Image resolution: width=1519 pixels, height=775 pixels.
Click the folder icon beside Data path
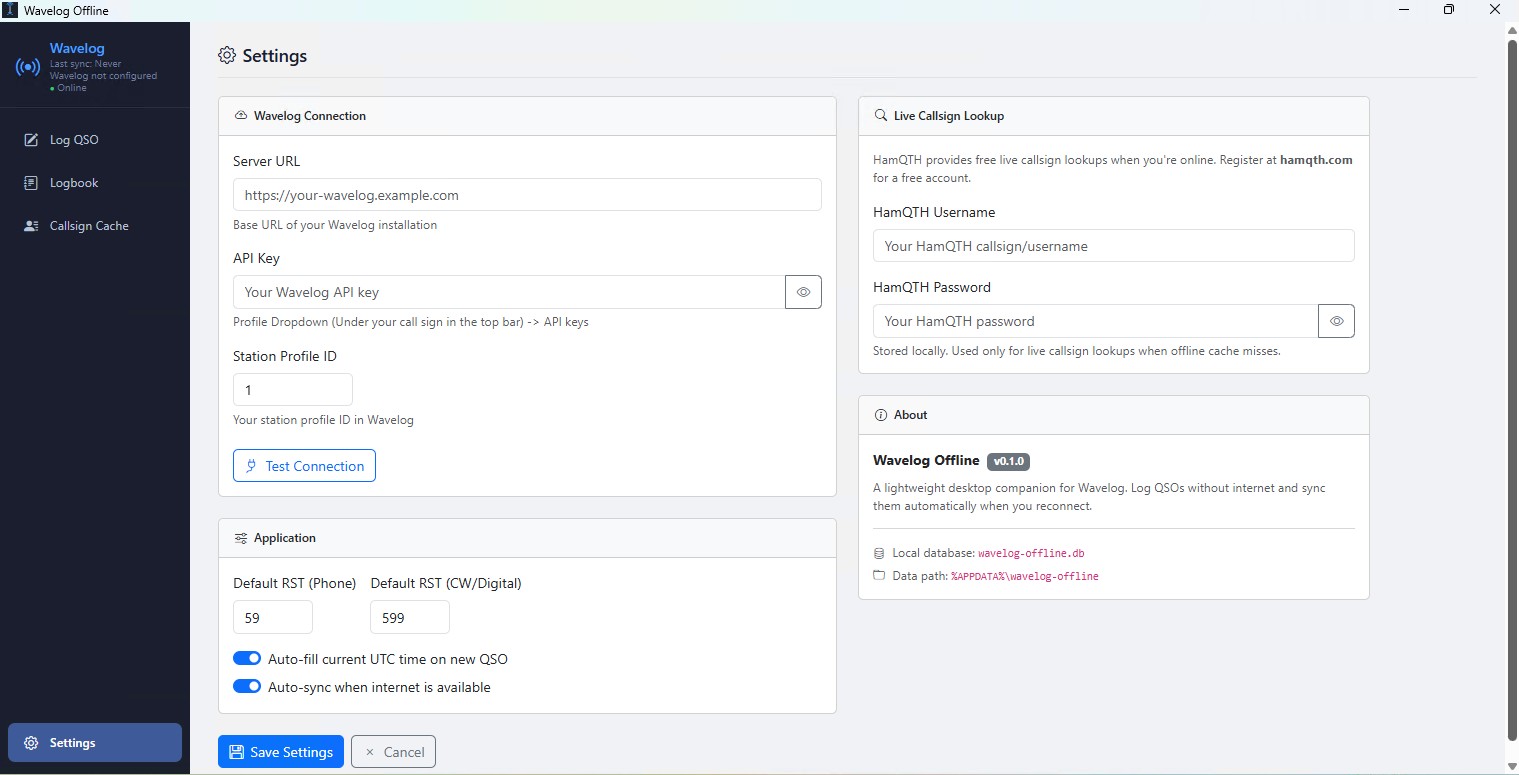click(x=879, y=576)
